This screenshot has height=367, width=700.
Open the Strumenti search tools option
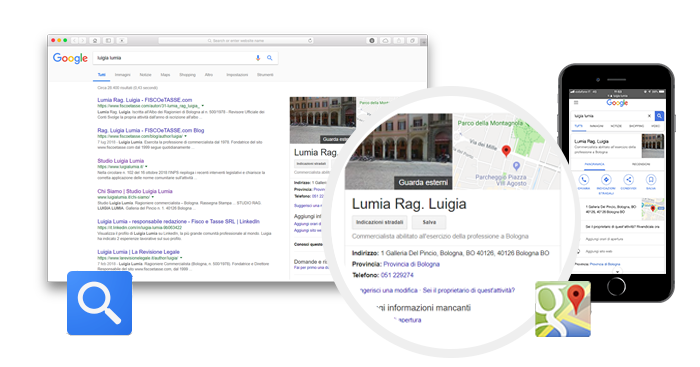pyautogui.click(x=265, y=75)
